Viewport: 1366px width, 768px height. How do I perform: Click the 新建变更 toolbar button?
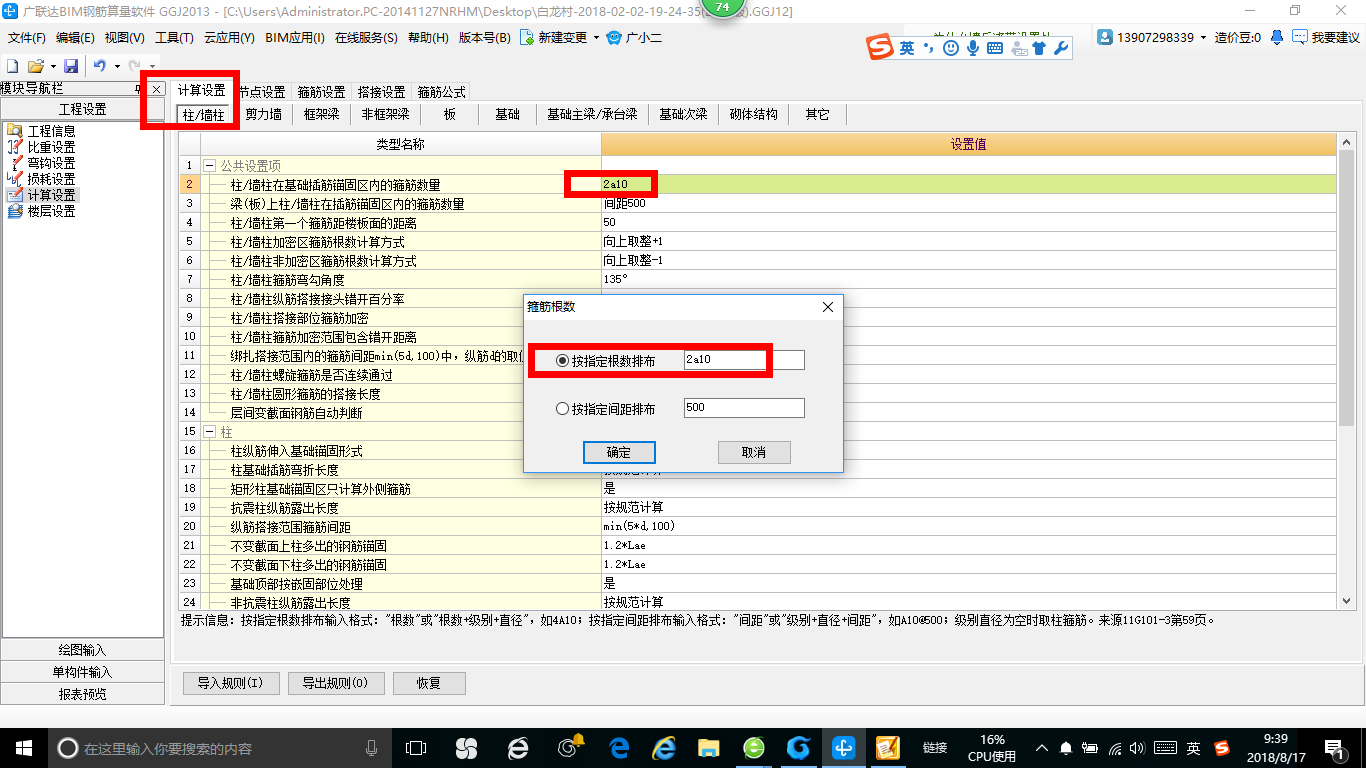tap(553, 38)
